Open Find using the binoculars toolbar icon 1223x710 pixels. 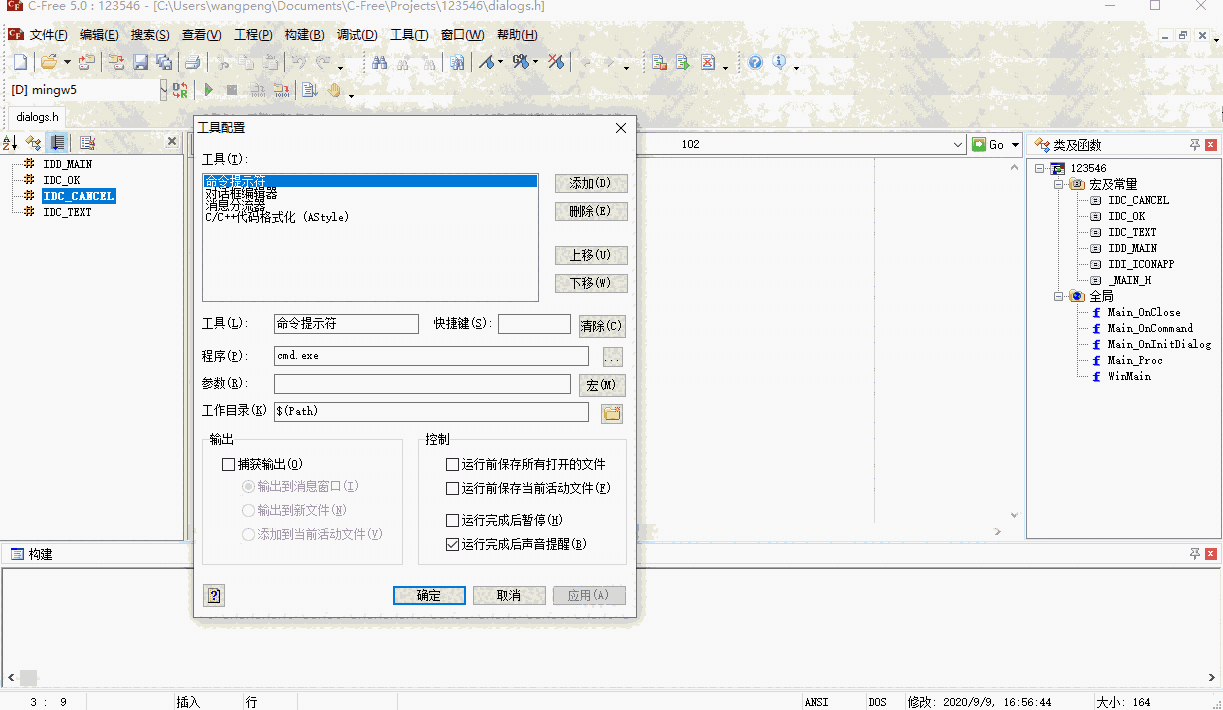tap(379, 61)
